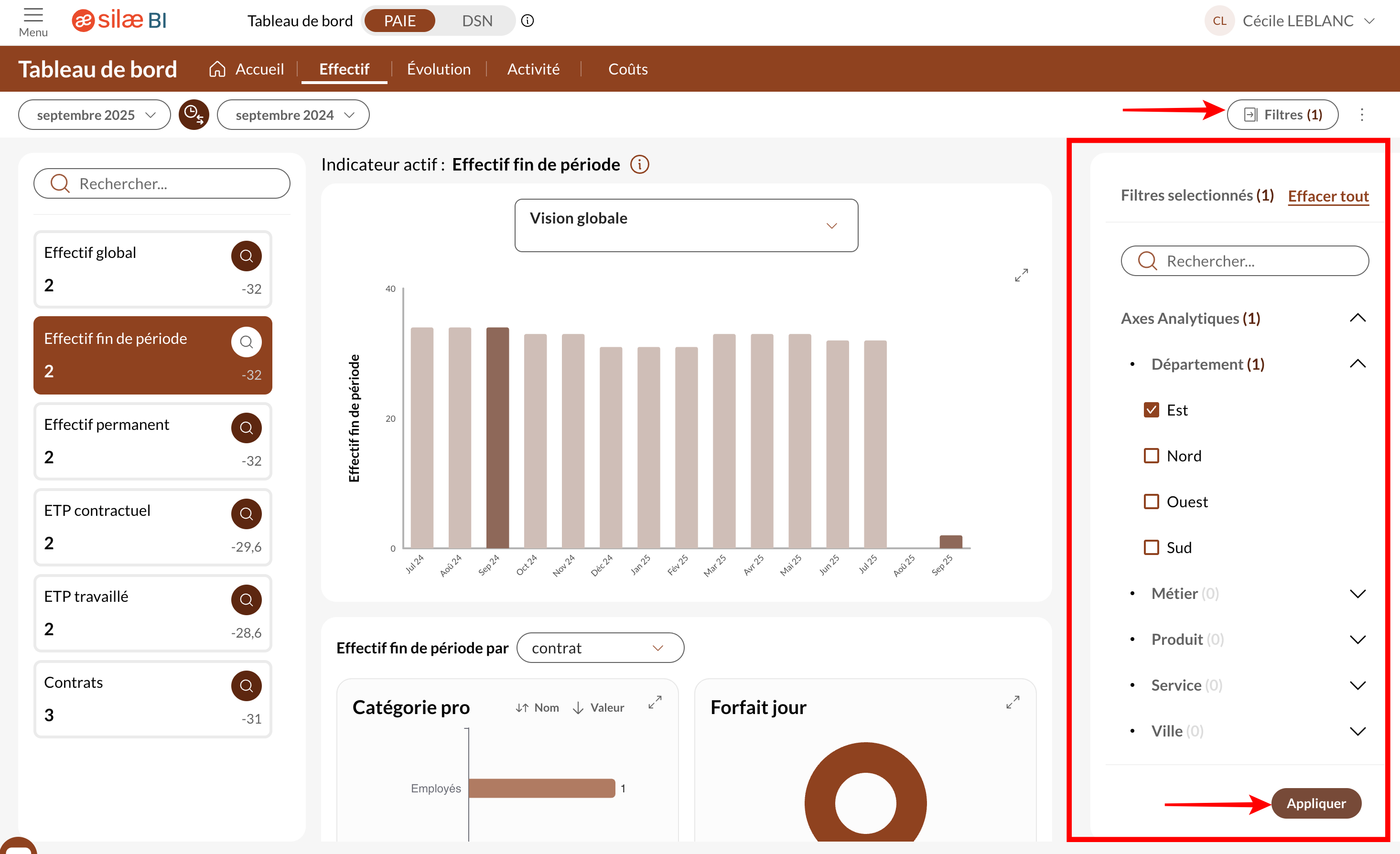Click the info icon next to DSN toggle

[528, 21]
